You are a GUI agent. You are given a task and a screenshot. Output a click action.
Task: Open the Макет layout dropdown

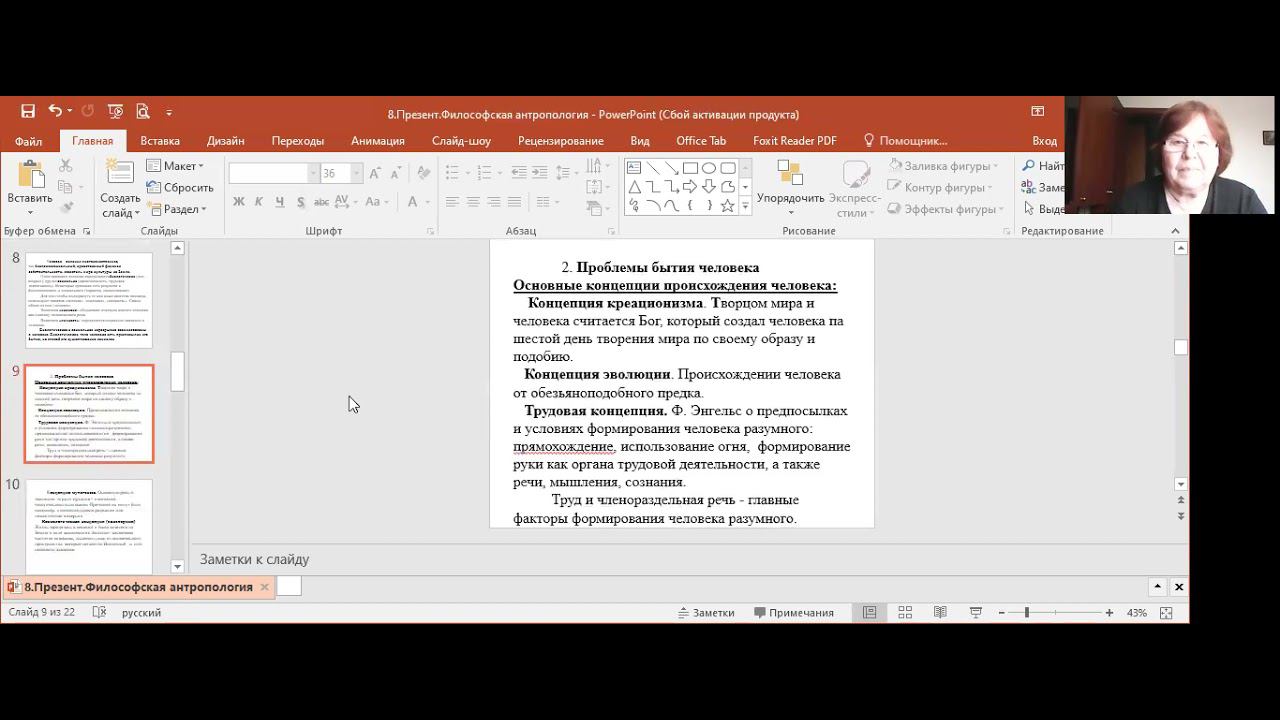(x=175, y=166)
